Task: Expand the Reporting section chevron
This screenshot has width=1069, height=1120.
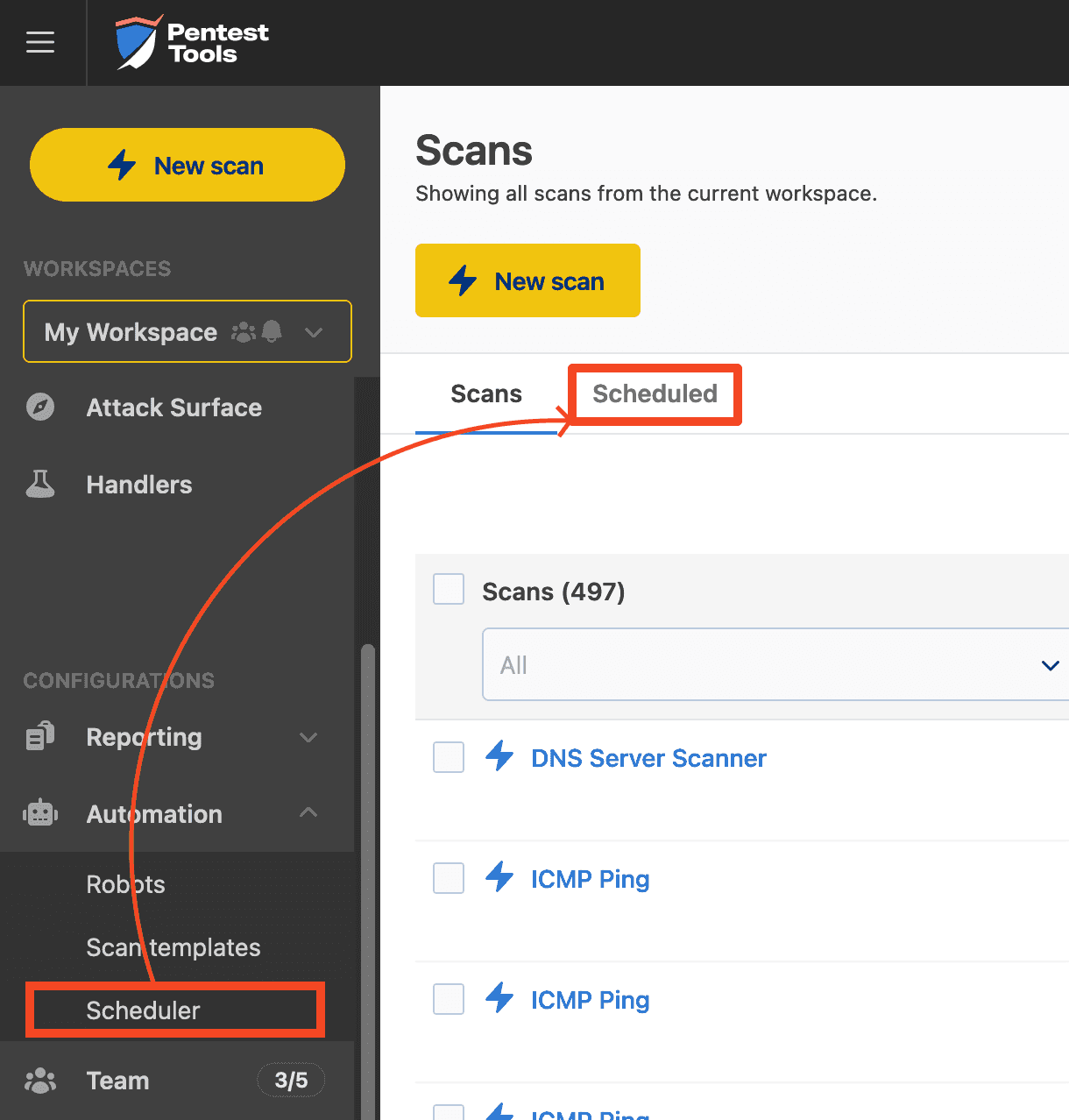Action: coord(308,737)
